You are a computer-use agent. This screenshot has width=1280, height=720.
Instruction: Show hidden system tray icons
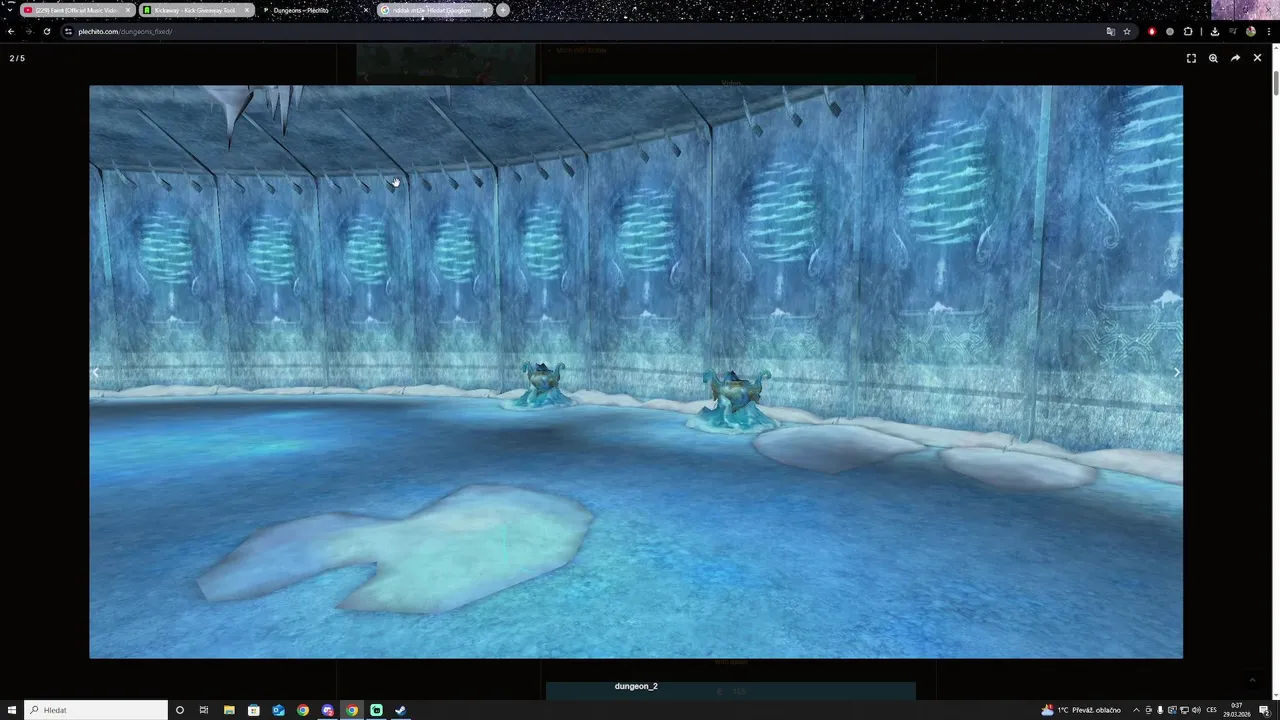click(x=1137, y=710)
